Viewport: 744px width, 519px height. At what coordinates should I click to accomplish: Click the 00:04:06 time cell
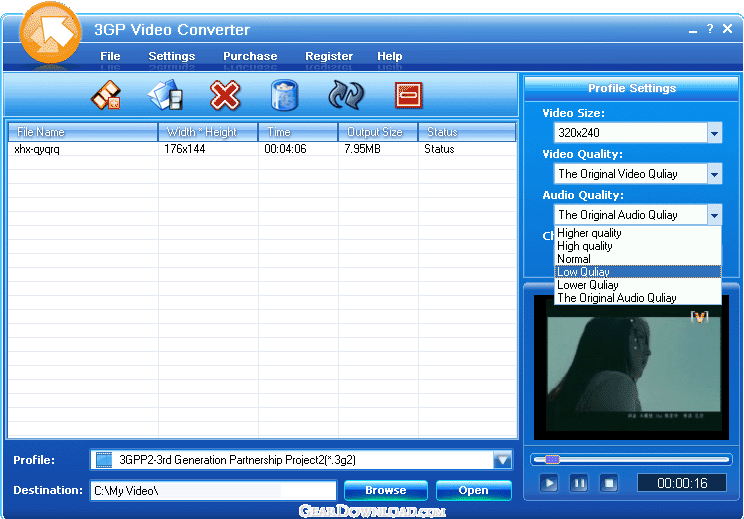pos(285,149)
